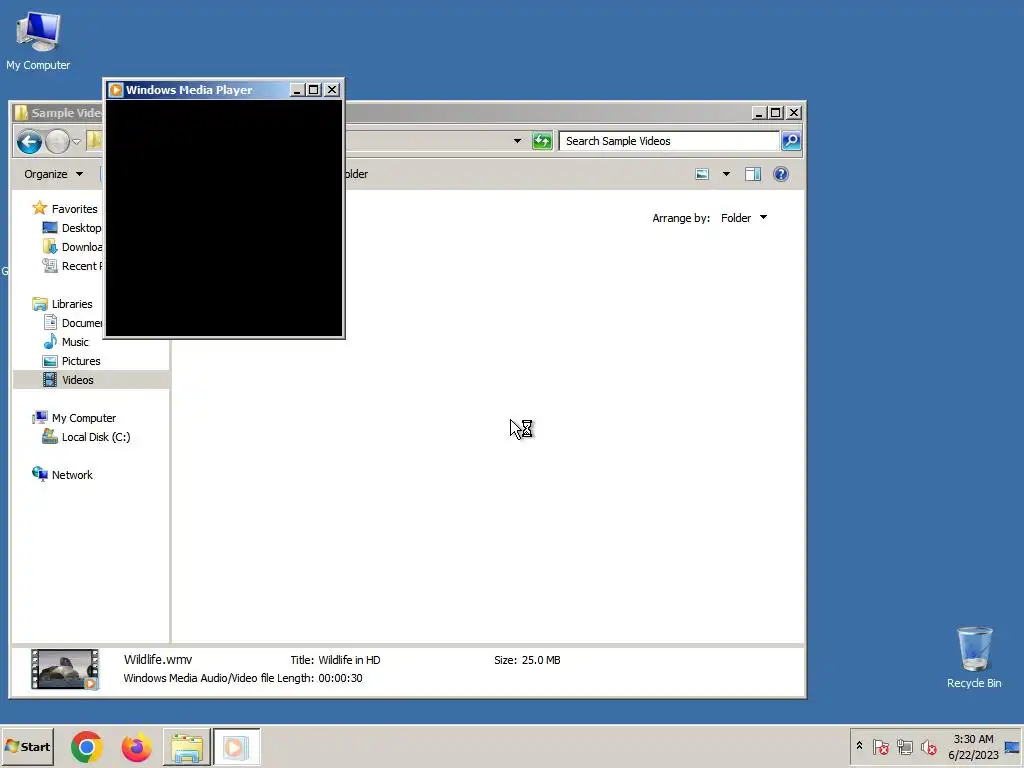Click Show Desktop icon at taskbar end
The width and height of the screenshot is (1024, 768).
(1013, 747)
